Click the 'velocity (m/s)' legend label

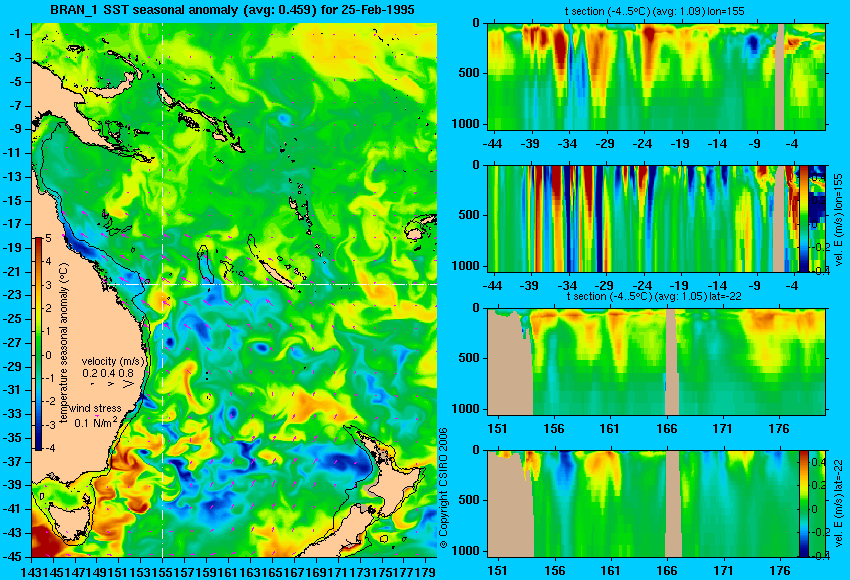(113, 362)
